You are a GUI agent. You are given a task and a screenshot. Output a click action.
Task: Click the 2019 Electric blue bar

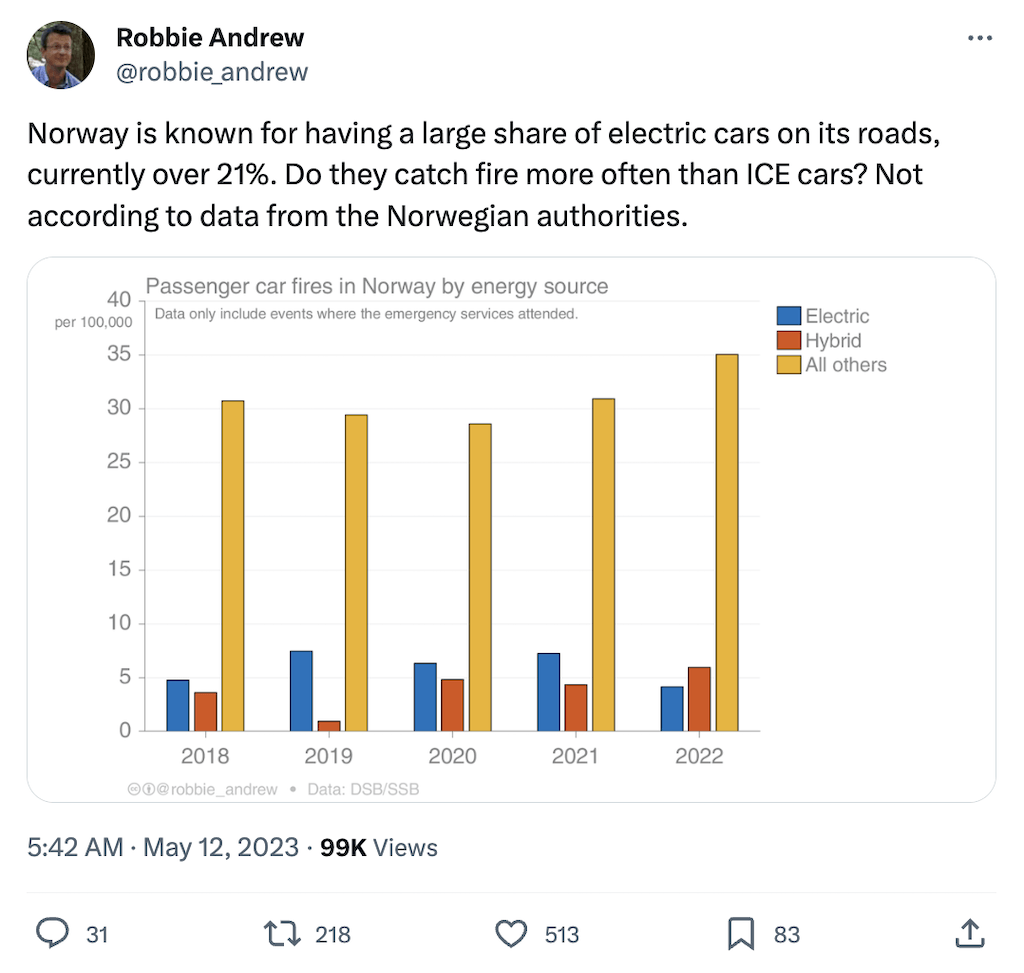click(x=301, y=691)
